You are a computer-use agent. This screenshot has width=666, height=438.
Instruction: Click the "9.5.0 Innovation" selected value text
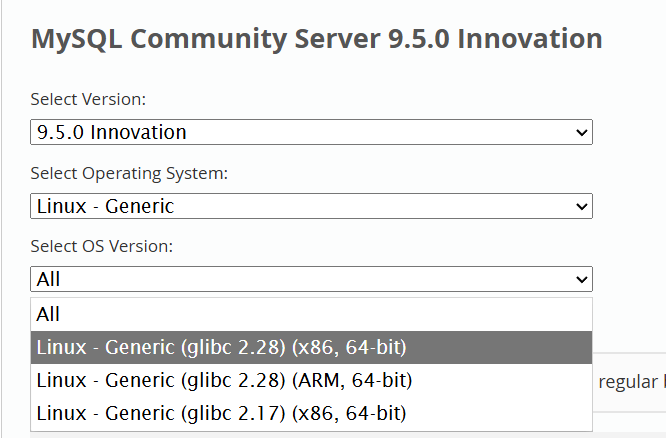tap(111, 132)
